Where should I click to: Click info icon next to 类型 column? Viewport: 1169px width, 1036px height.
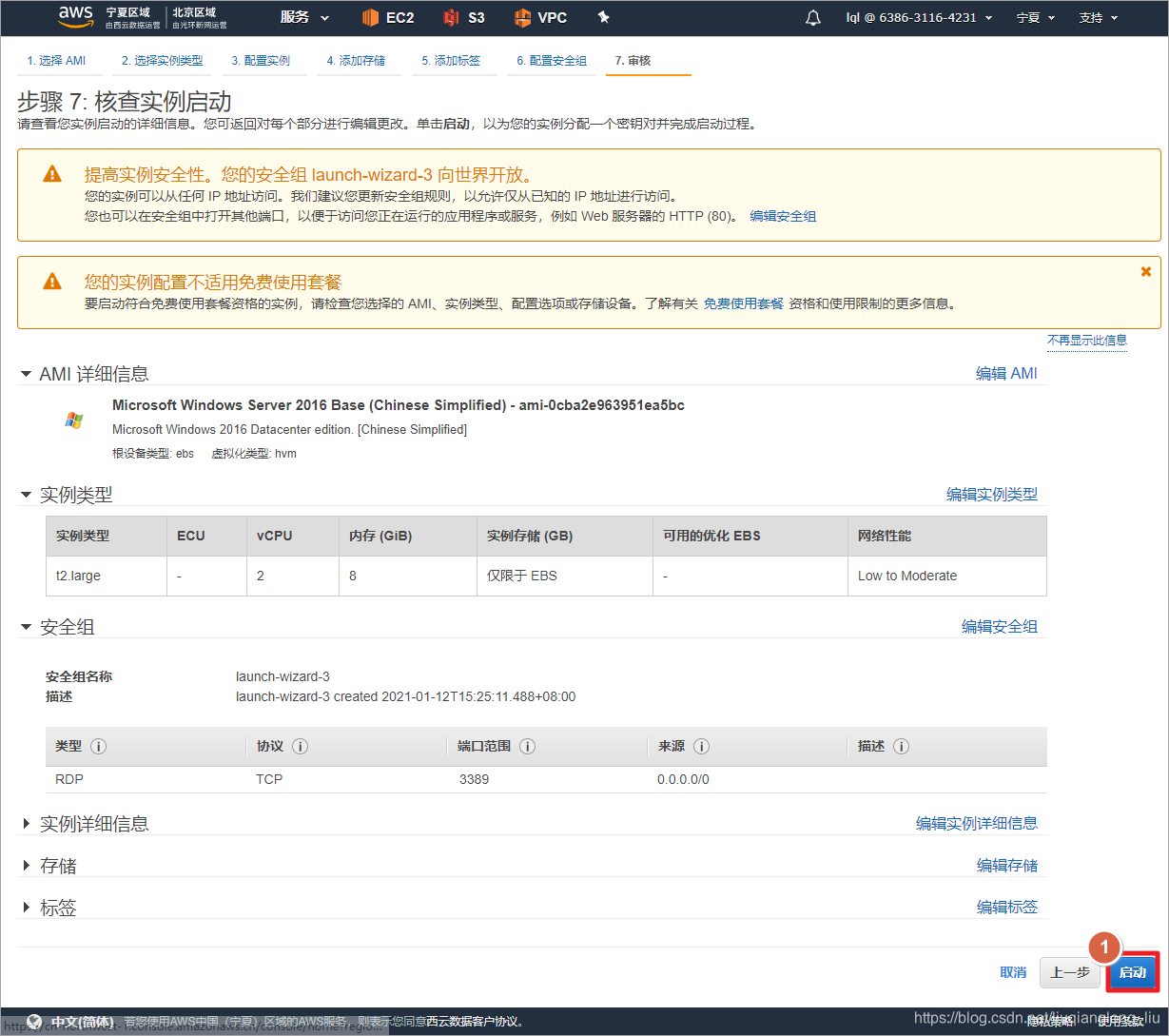coord(98,747)
